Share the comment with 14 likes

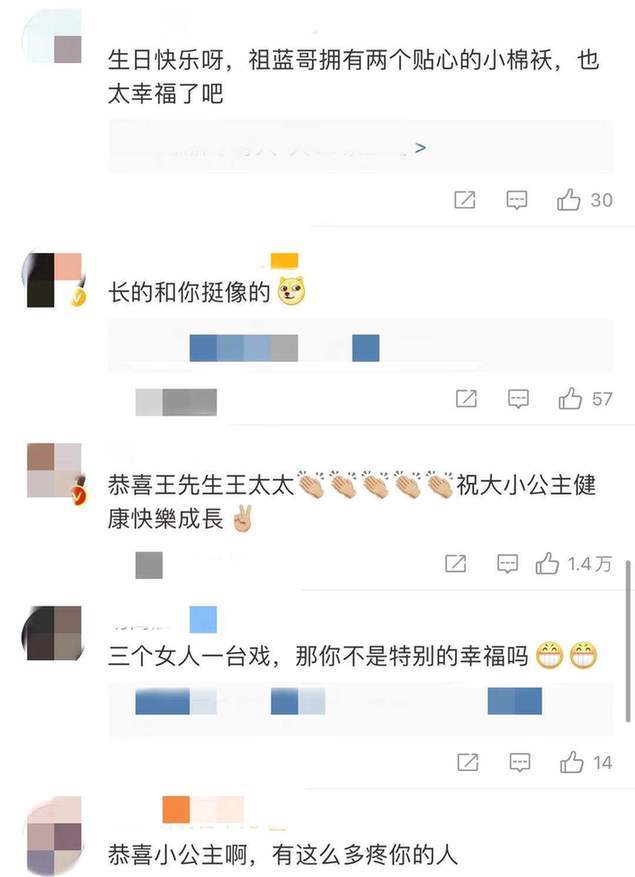pos(468,762)
